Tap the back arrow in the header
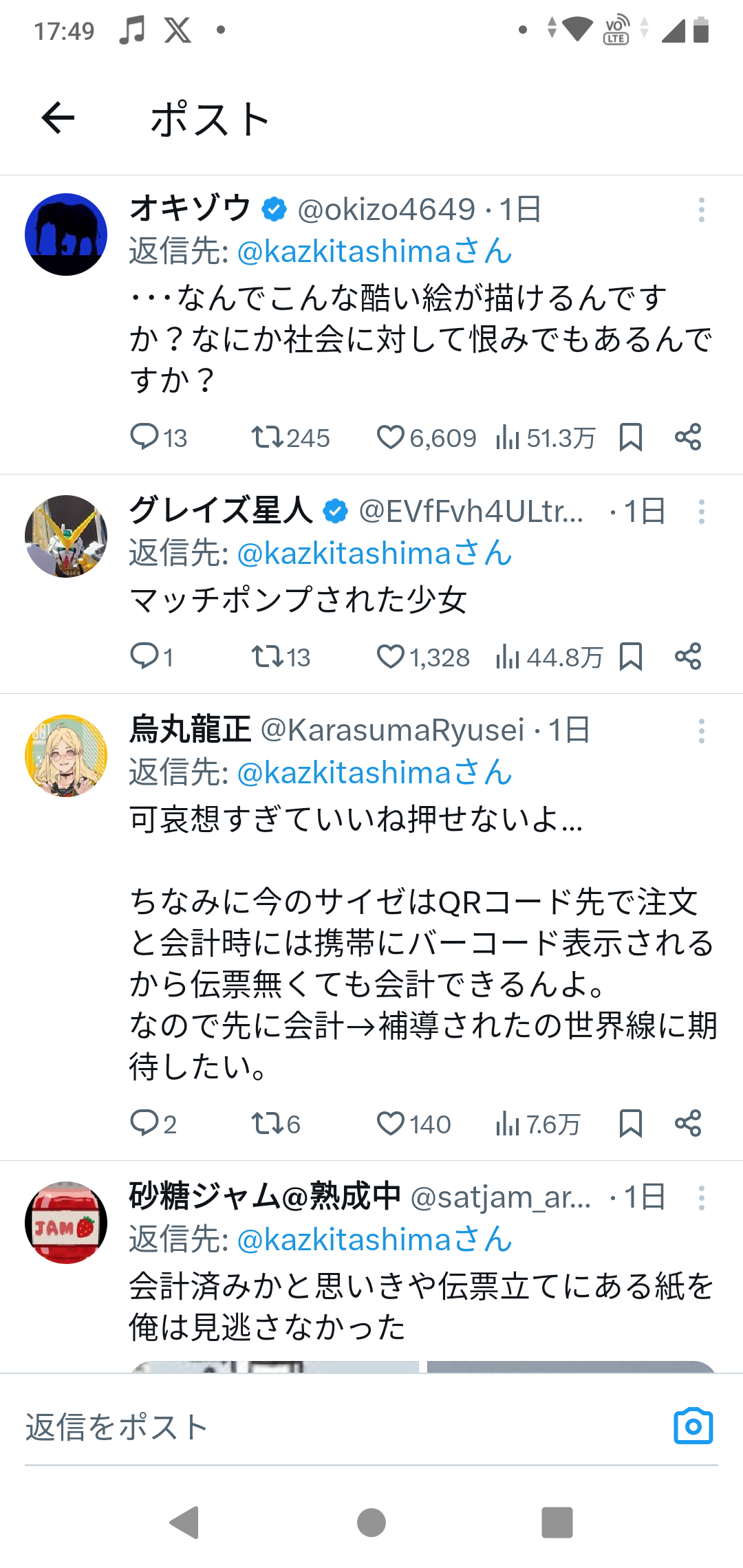This screenshot has height=1568, width=743. [58, 118]
